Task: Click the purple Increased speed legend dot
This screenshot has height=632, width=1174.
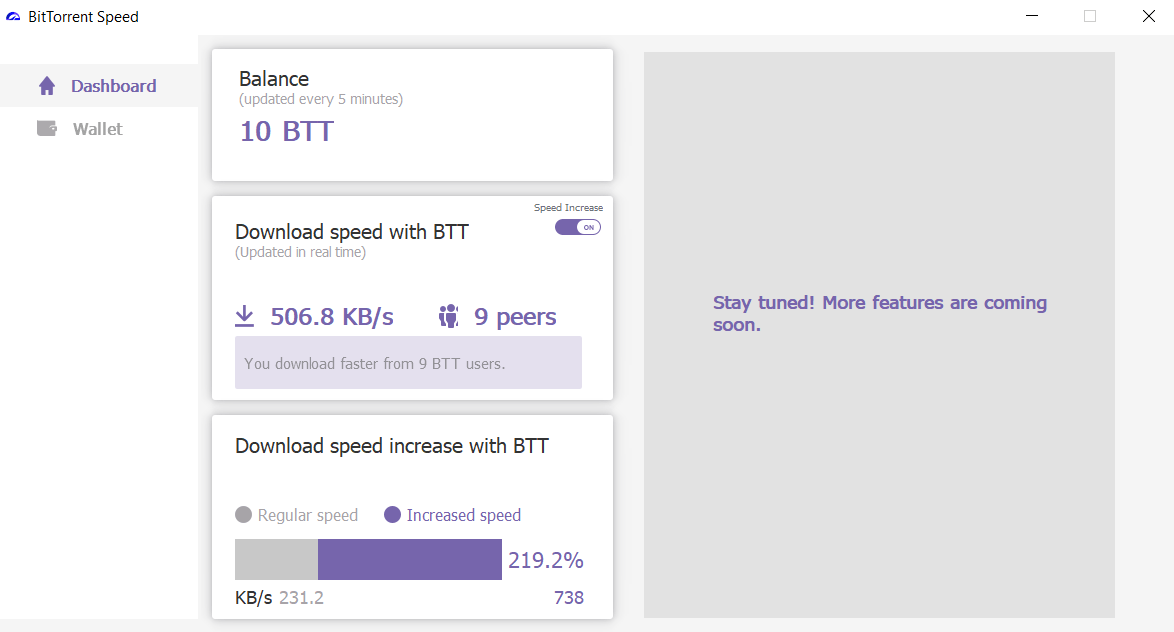Action: [x=392, y=514]
